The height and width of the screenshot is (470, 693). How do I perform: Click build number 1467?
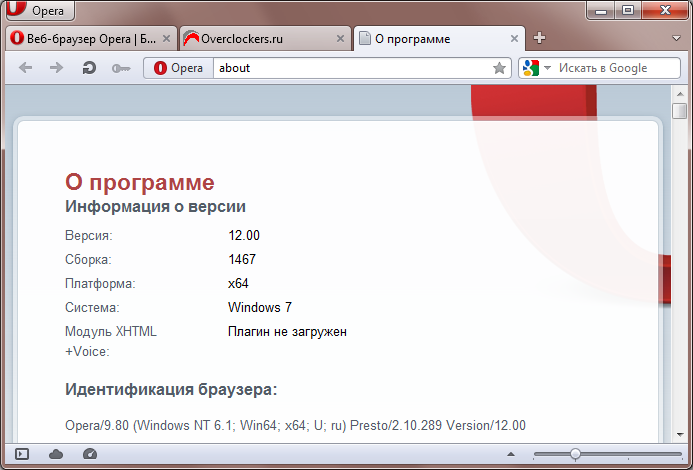click(242, 259)
